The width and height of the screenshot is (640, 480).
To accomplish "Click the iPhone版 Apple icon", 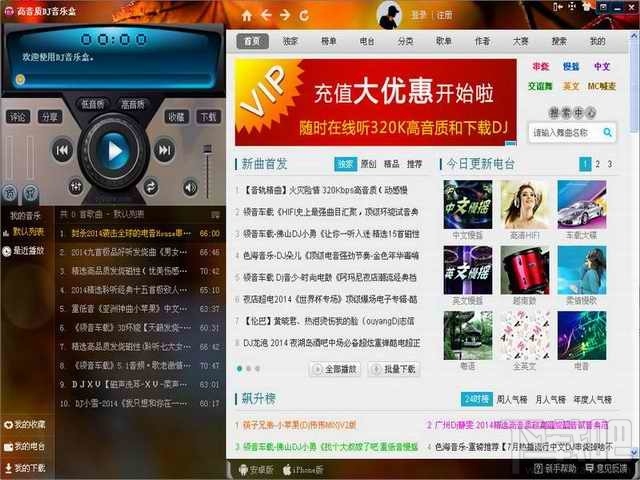I will [287, 469].
